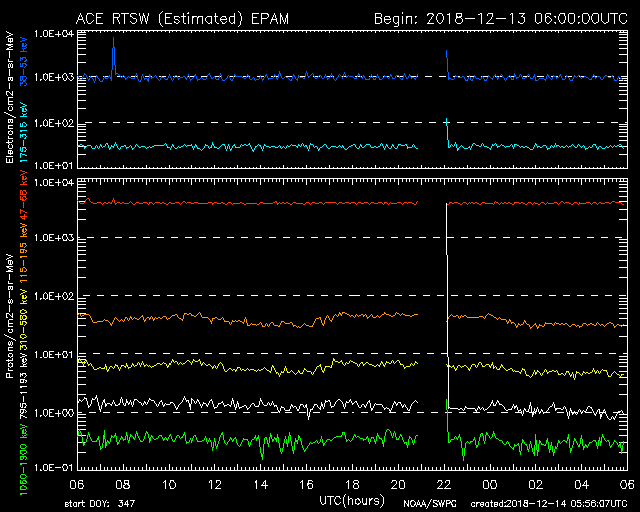
Task: Click the blue electron spike near hour 08
Action: pyautogui.click(x=113, y=55)
